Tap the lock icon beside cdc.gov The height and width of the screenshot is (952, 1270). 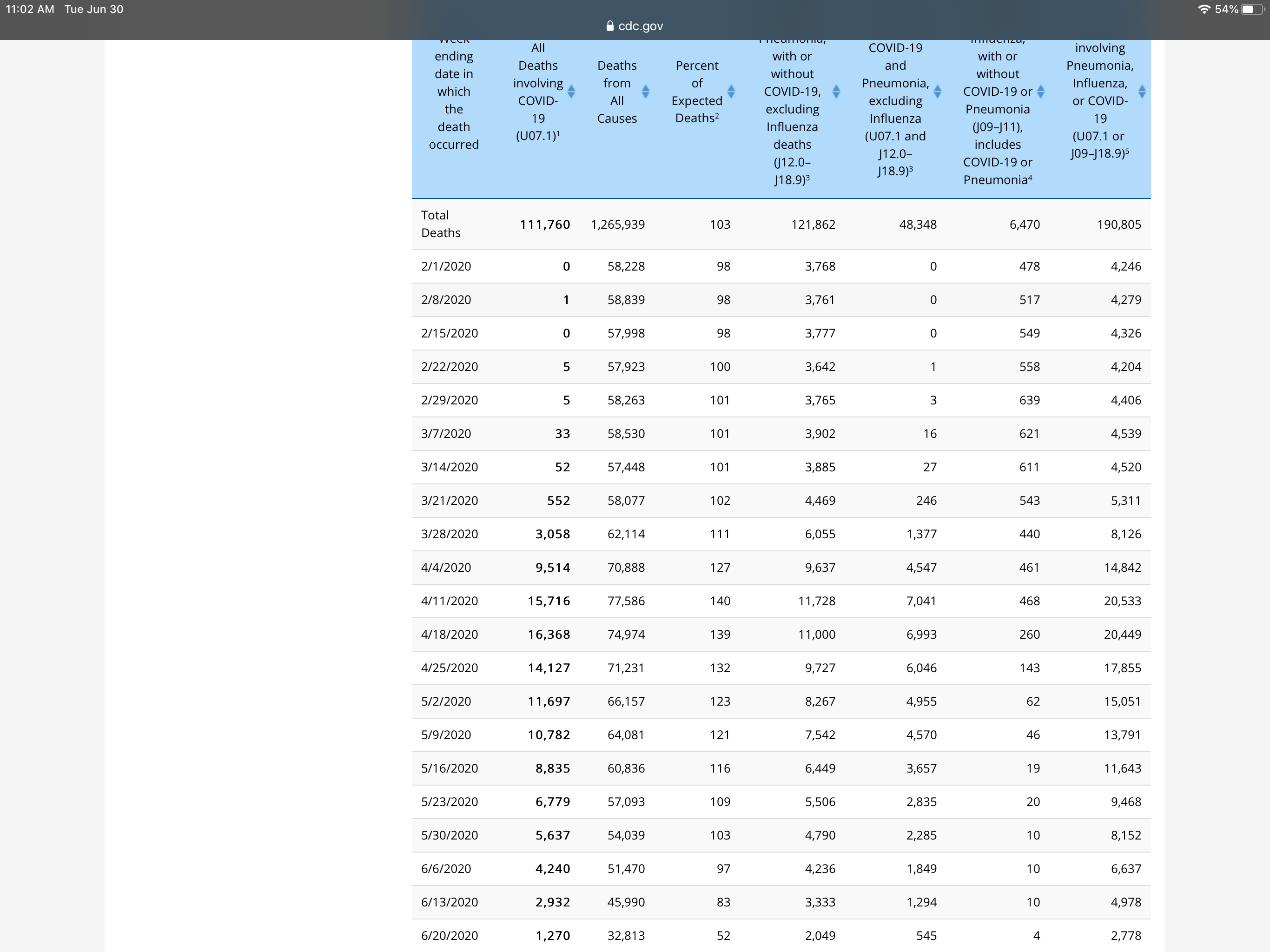[610, 26]
